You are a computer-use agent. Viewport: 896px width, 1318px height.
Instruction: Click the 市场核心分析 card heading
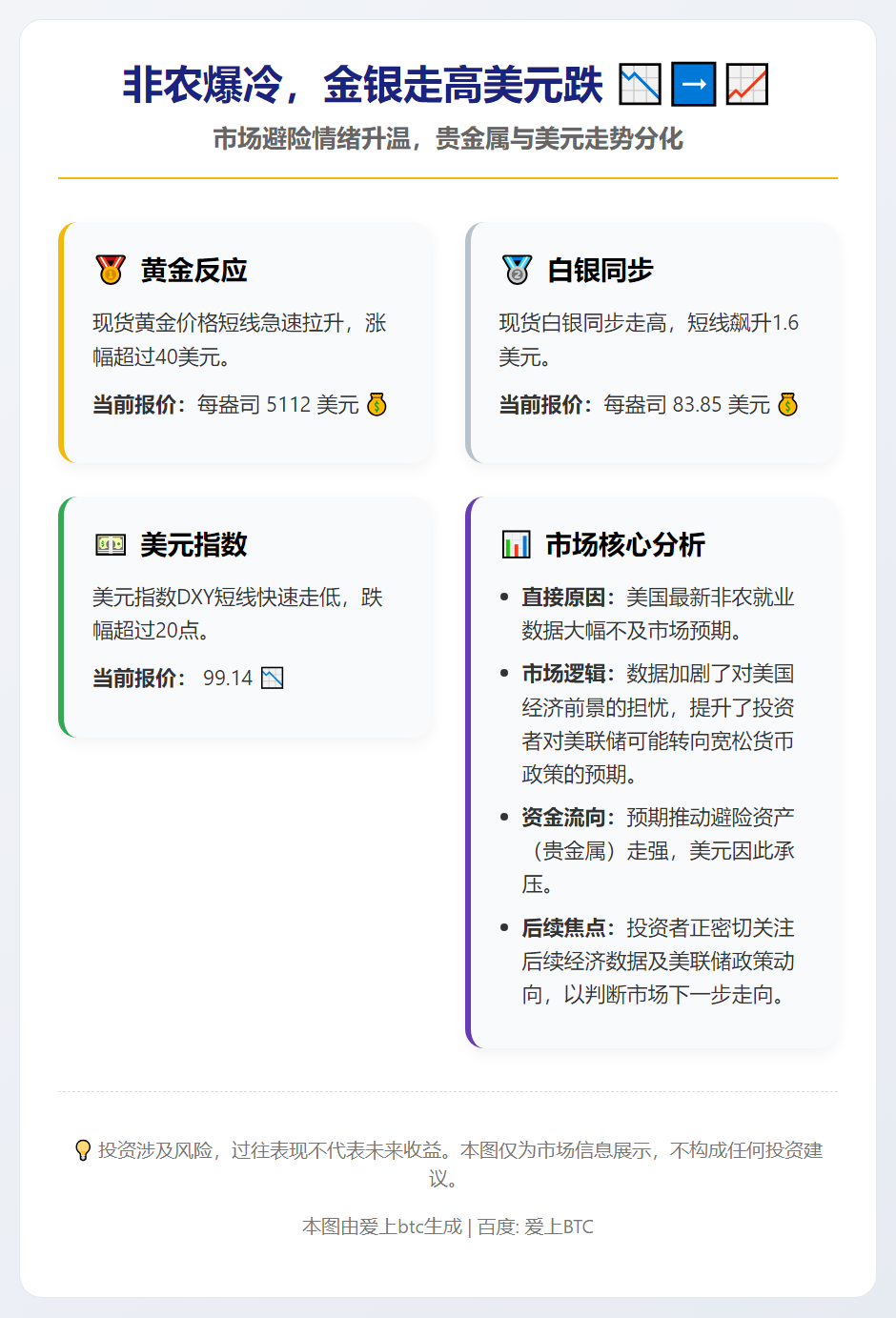point(625,544)
